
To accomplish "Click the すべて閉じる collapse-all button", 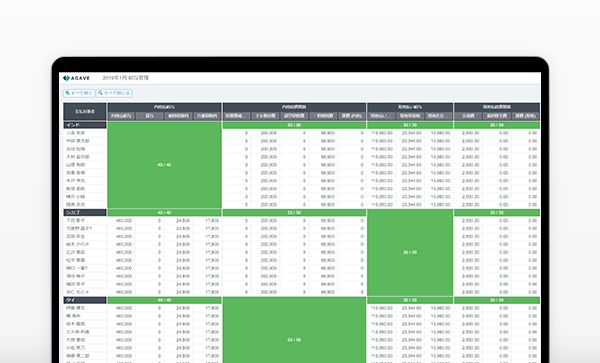I will tap(114, 93).
